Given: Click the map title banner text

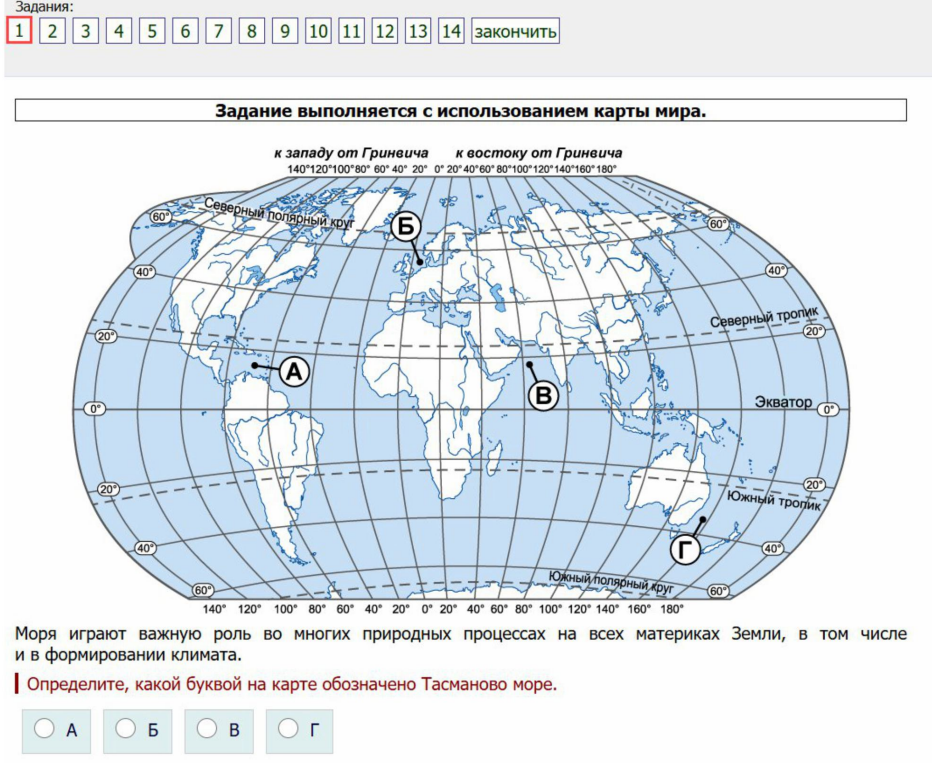Looking at the screenshot, I should click(460, 110).
